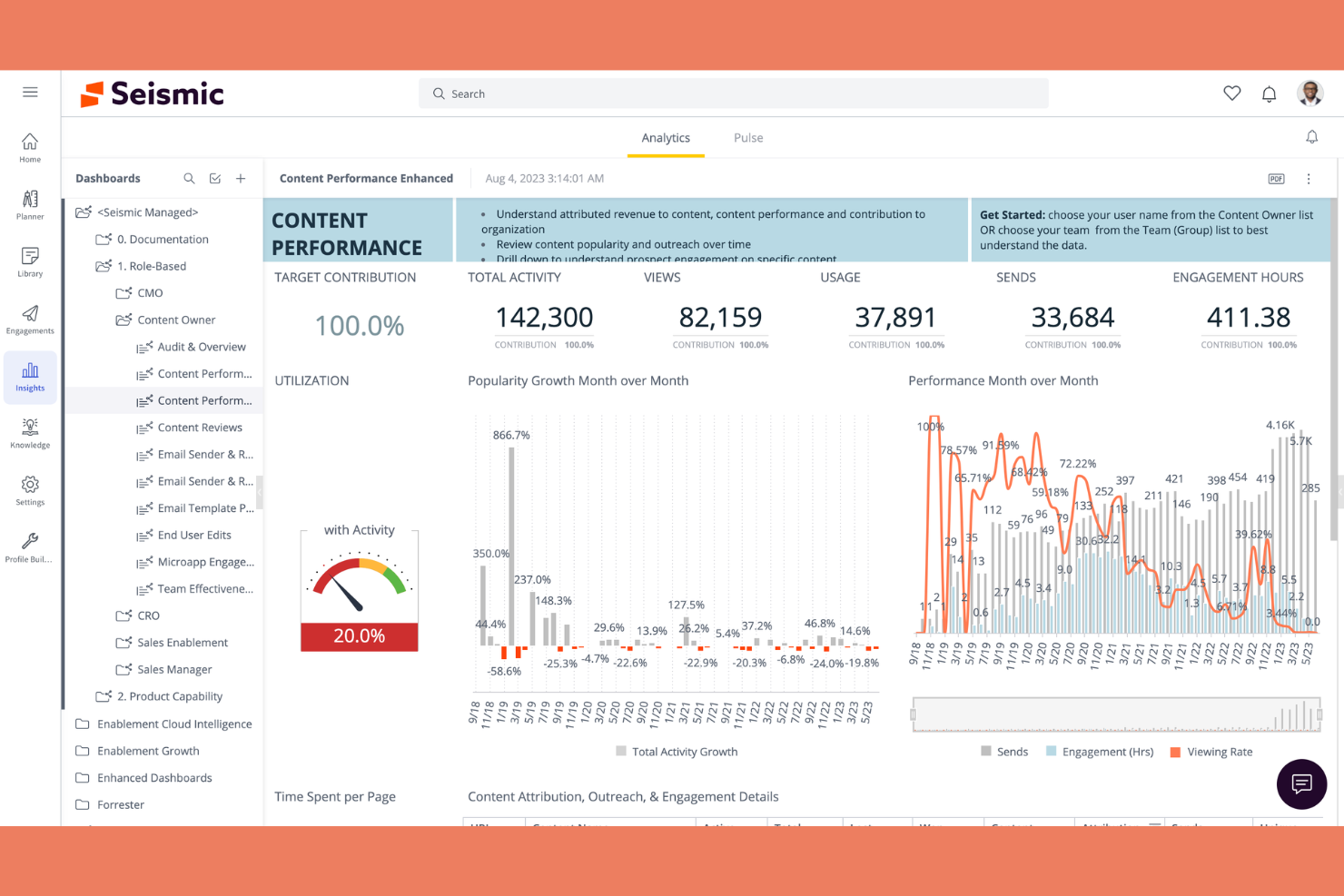Open the chat support bubble
The width and height of the screenshot is (1344, 896).
click(x=1301, y=783)
